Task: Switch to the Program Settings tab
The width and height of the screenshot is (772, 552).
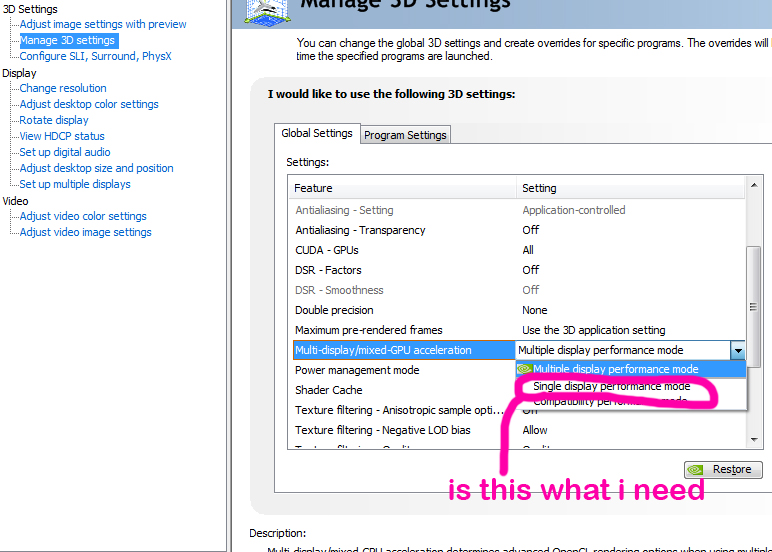Action: pos(405,135)
